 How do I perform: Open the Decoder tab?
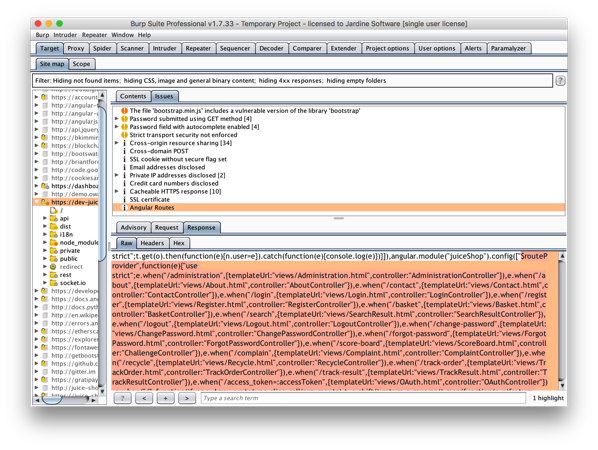271,48
